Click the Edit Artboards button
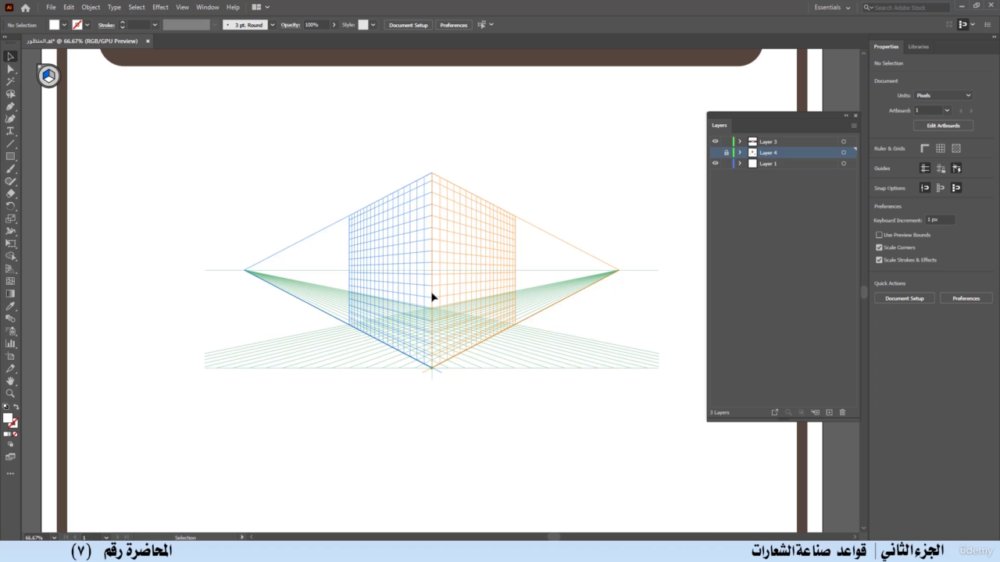The image size is (1000, 562). pos(943,126)
